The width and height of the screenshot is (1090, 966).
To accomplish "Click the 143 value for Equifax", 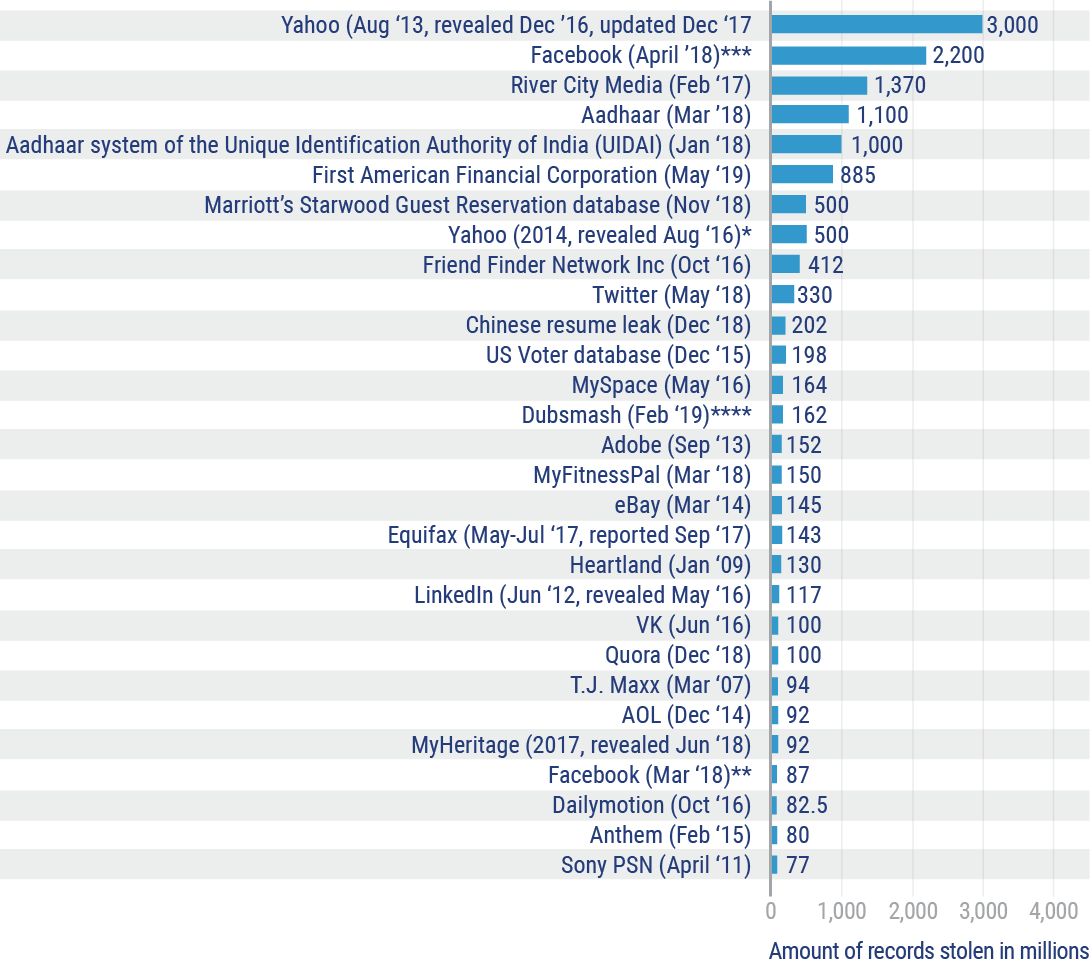I will click(804, 534).
